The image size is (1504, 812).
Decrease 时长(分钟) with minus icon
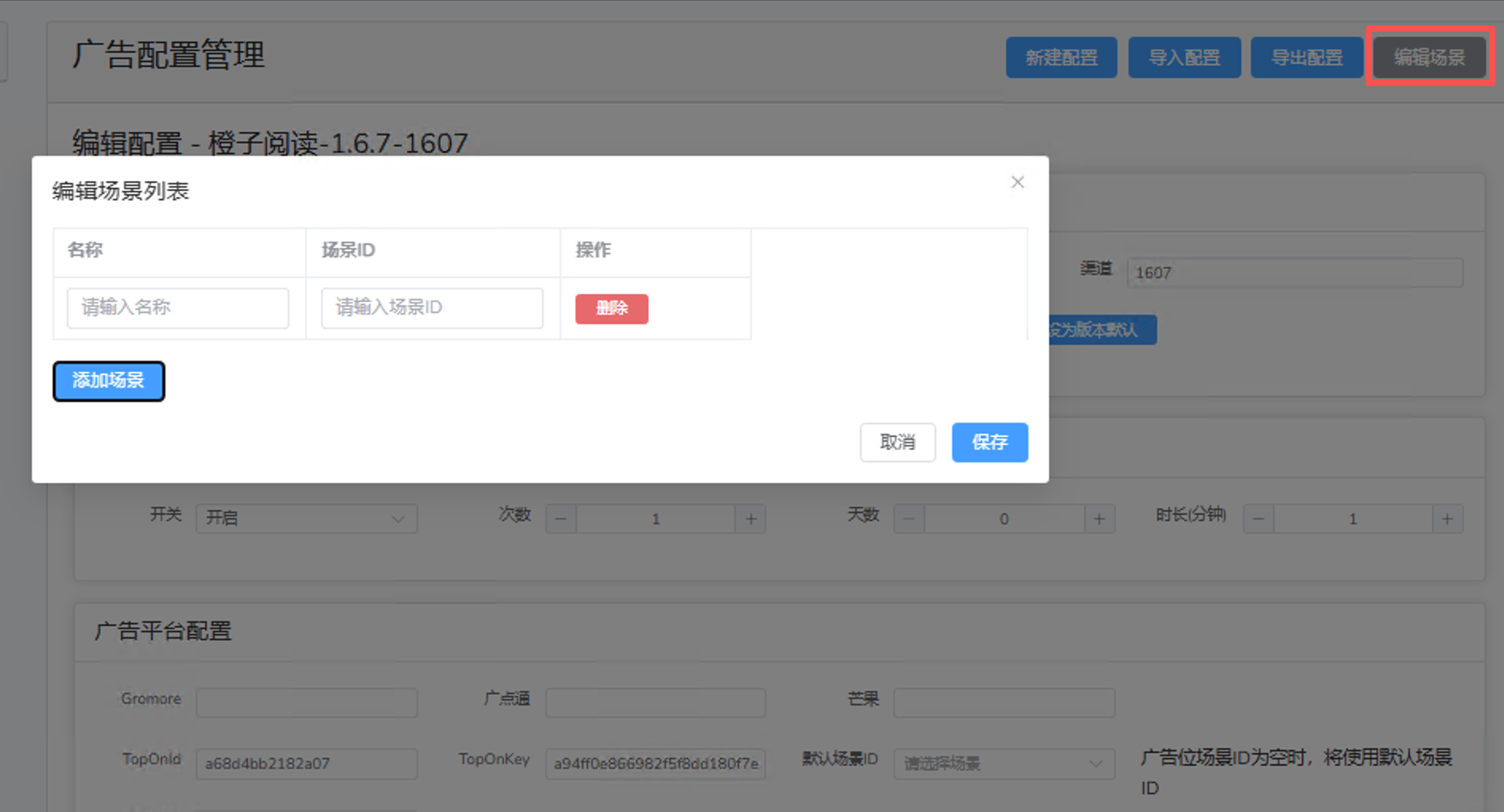(1258, 520)
